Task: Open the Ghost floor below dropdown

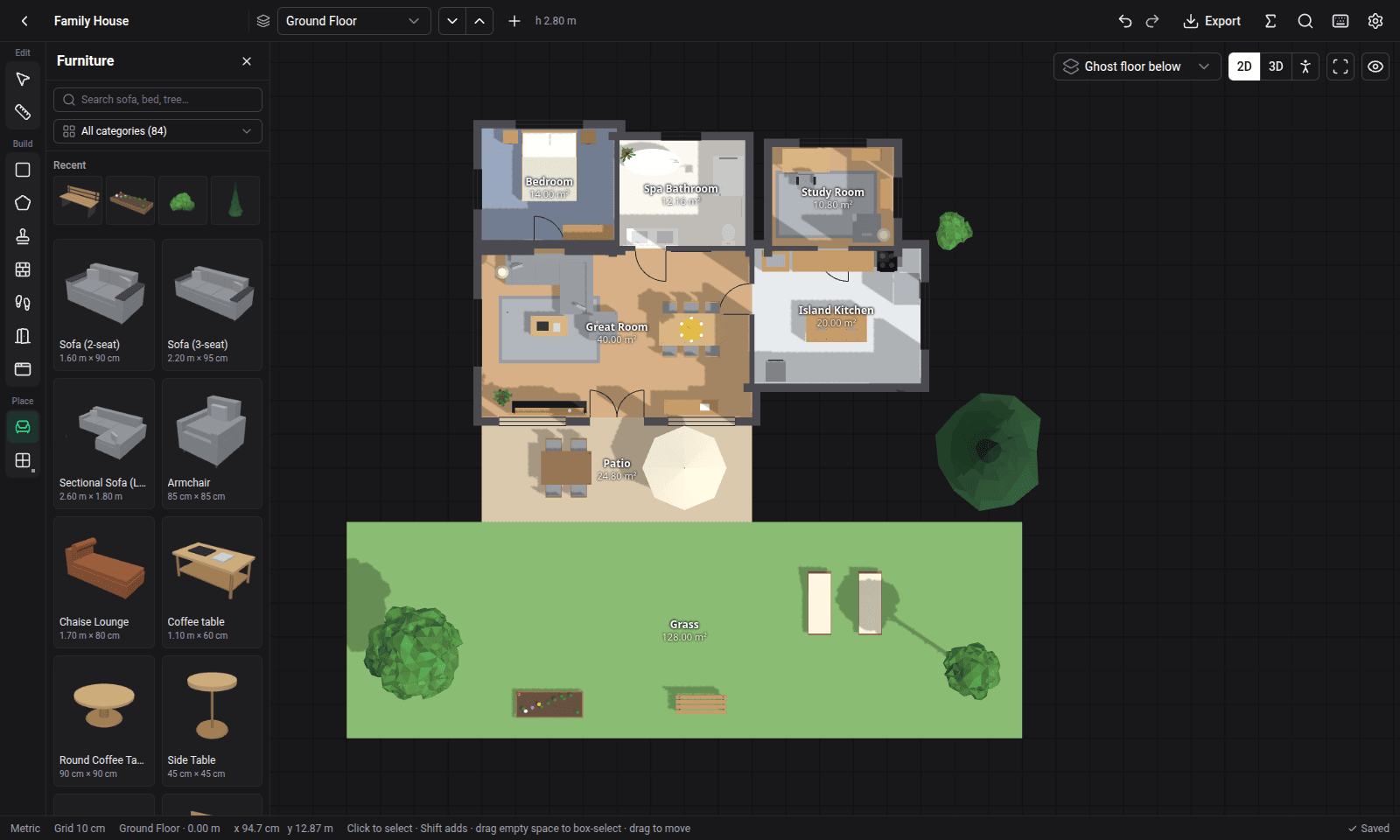Action: (1137, 66)
